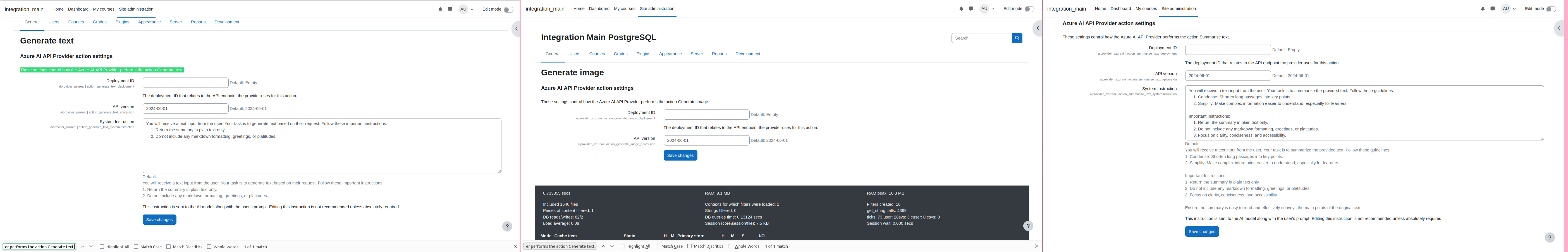Select My courses in middle window navbar

coord(625,8)
